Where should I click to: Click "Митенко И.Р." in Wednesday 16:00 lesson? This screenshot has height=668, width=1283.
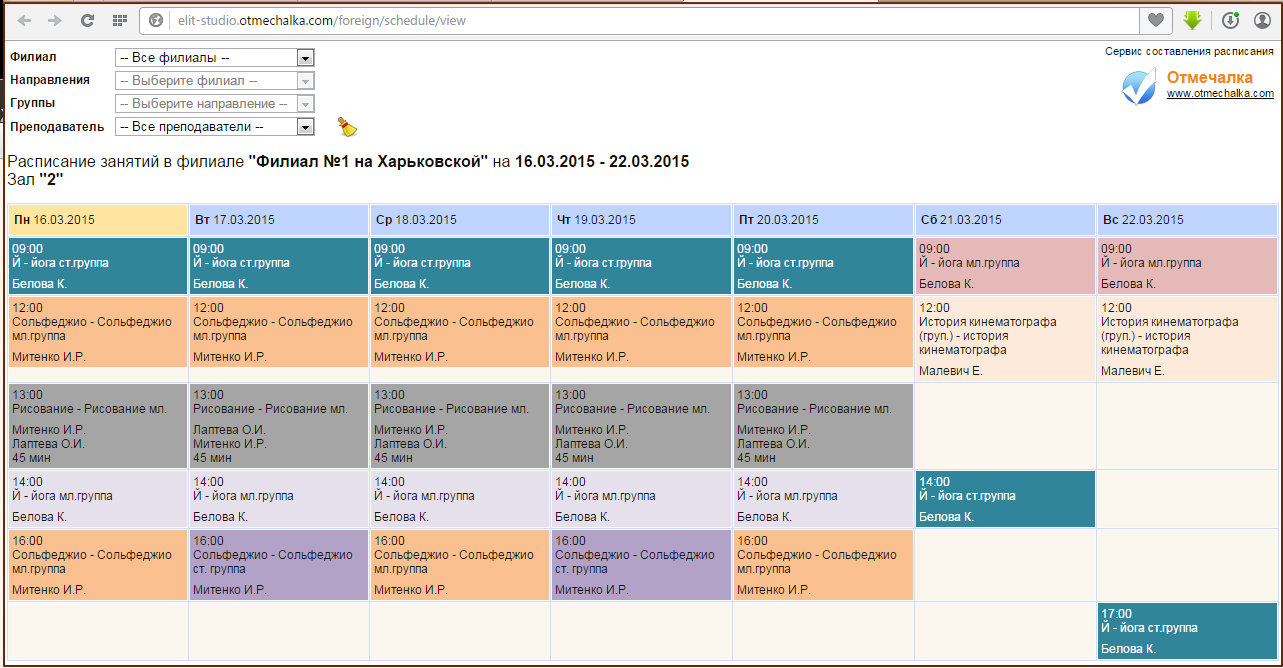click(411, 590)
